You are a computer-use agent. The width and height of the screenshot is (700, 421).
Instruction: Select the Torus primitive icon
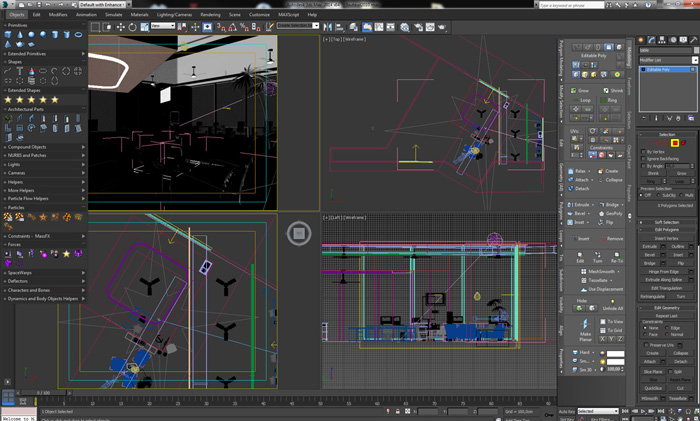click(78, 34)
